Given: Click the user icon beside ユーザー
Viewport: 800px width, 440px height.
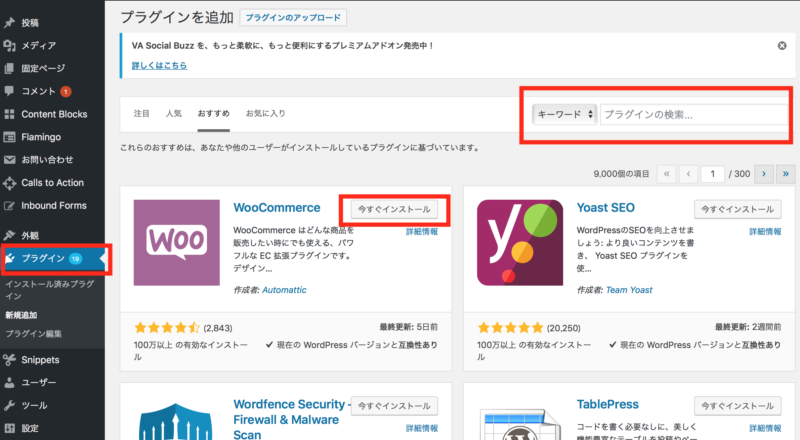Looking at the screenshot, I should [9, 382].
